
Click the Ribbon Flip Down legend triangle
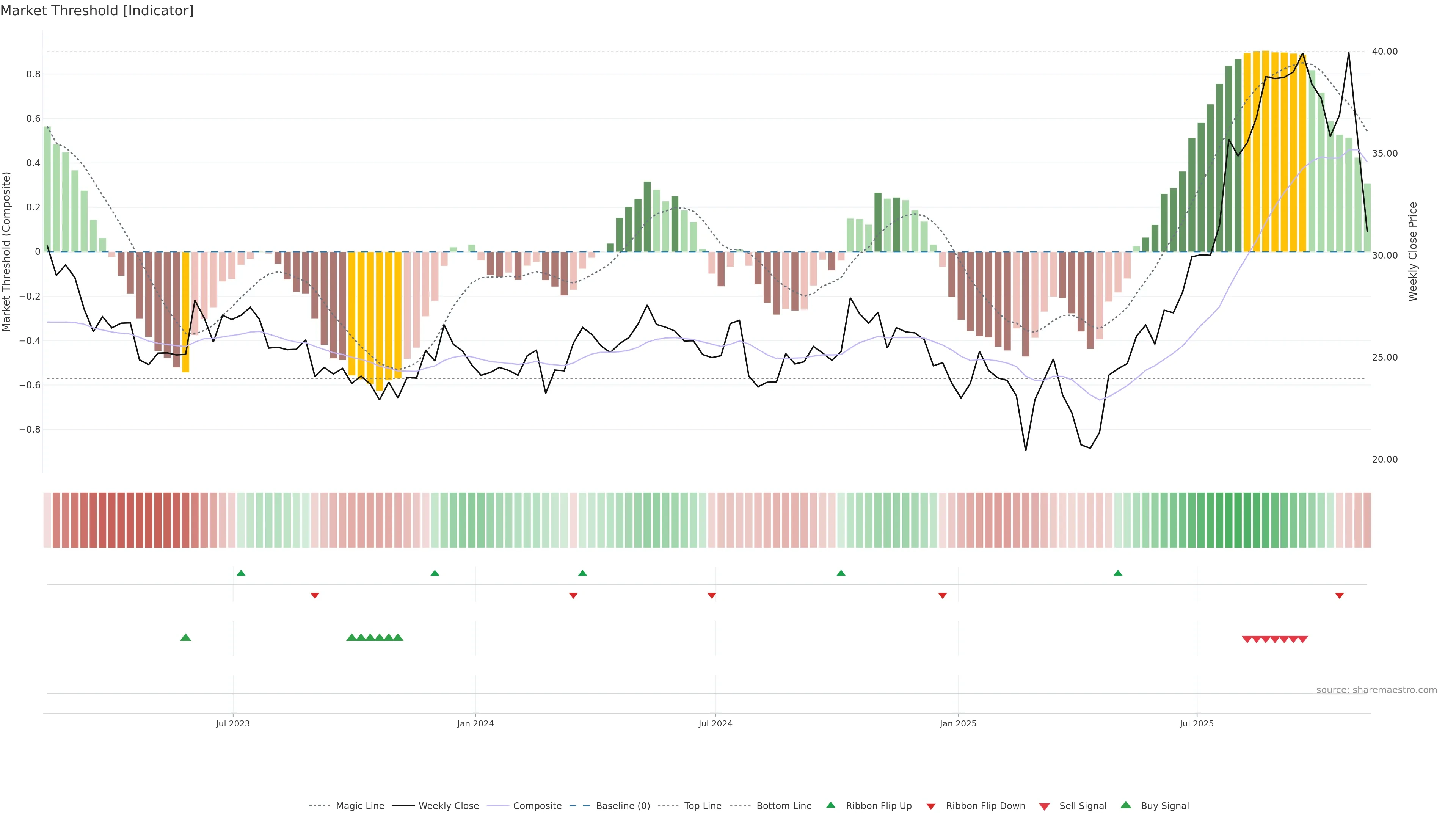coord(931,806)
